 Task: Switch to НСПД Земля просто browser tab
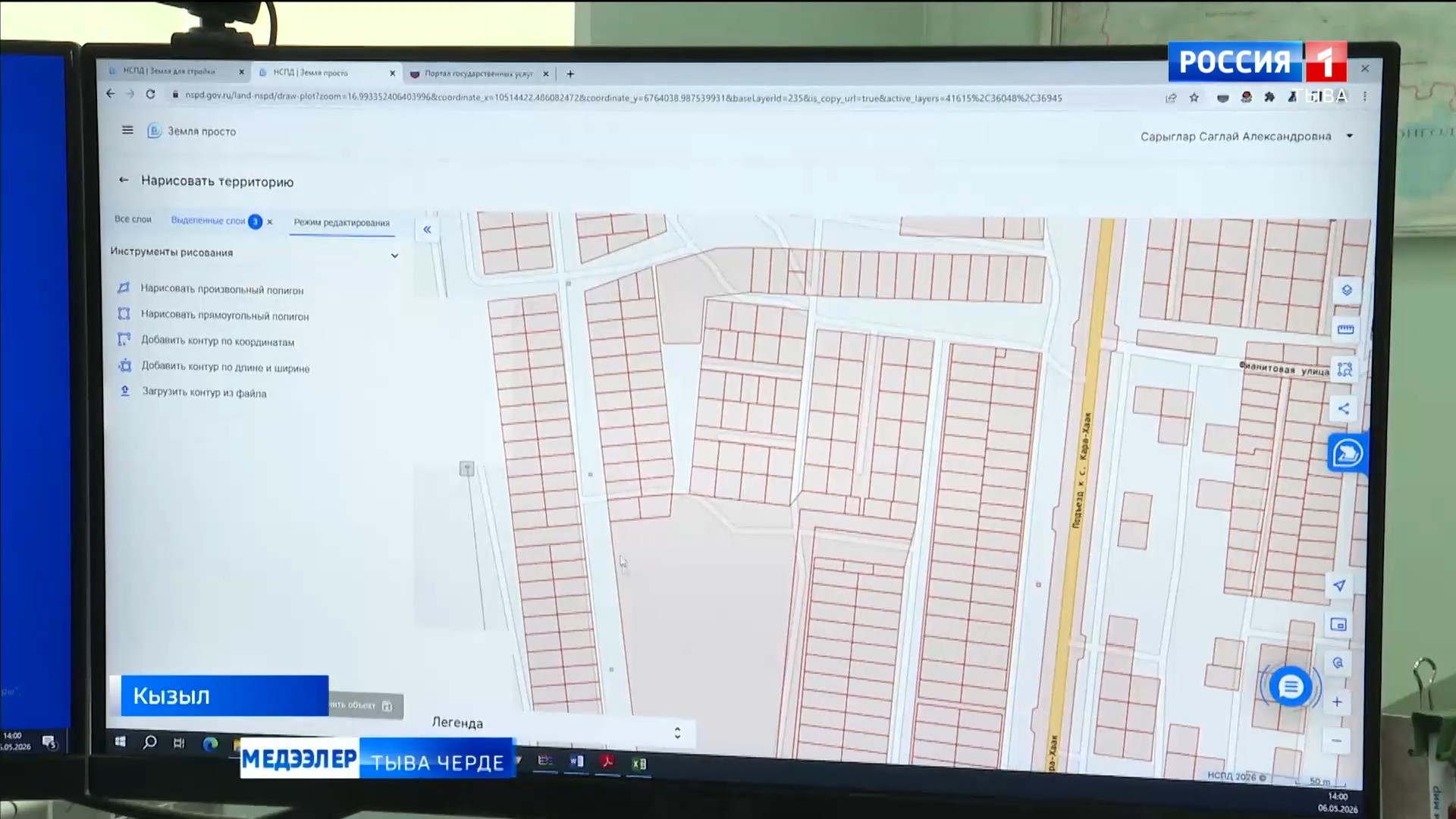(311, 73)
